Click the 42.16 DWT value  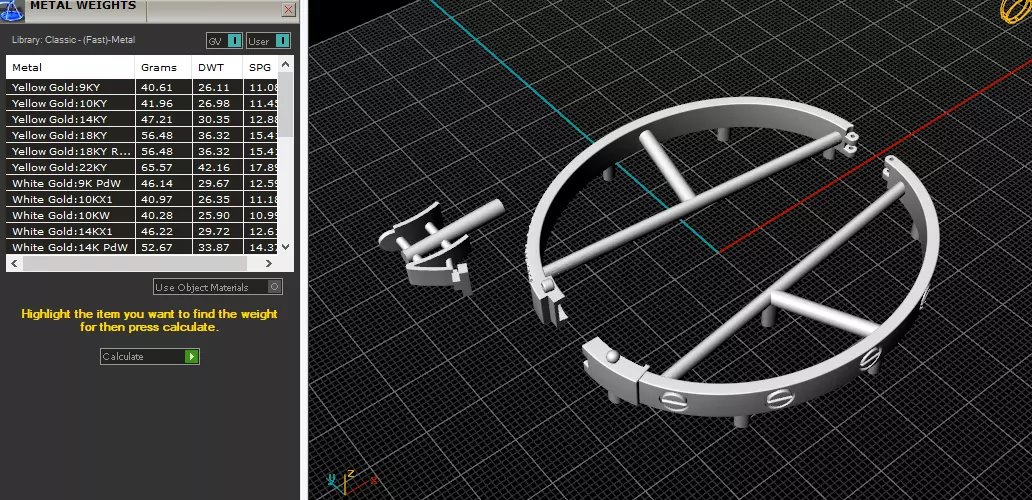(213, 167)
